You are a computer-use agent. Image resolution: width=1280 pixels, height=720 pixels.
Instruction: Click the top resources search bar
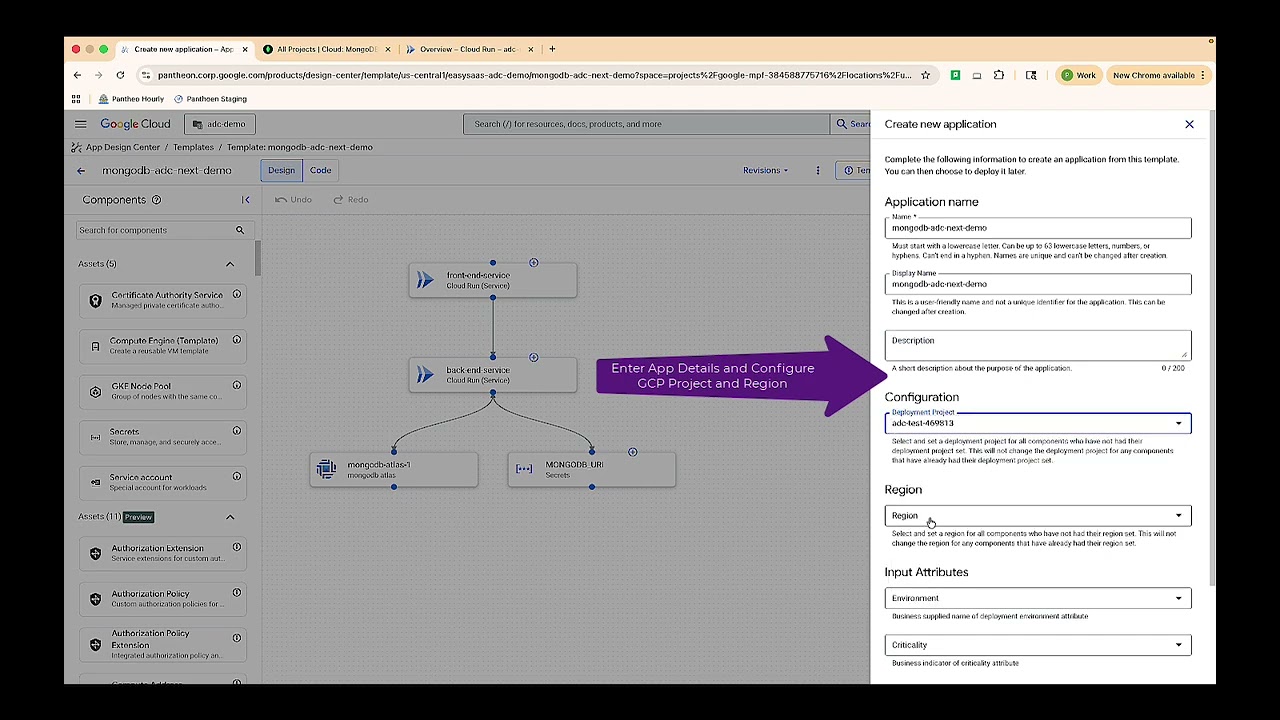pos(646,124)
